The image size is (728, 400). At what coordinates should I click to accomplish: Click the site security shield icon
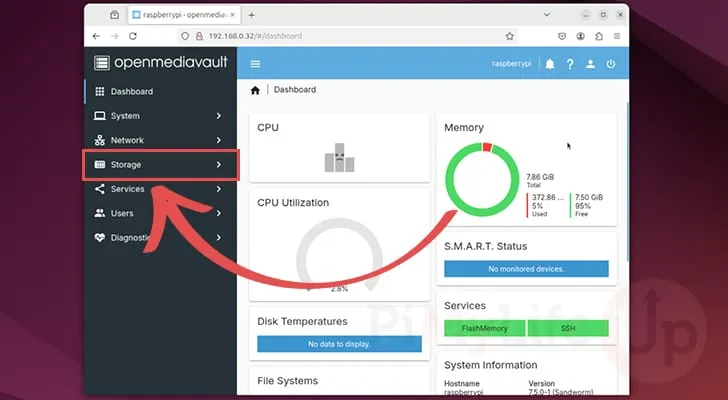(185, 36)
